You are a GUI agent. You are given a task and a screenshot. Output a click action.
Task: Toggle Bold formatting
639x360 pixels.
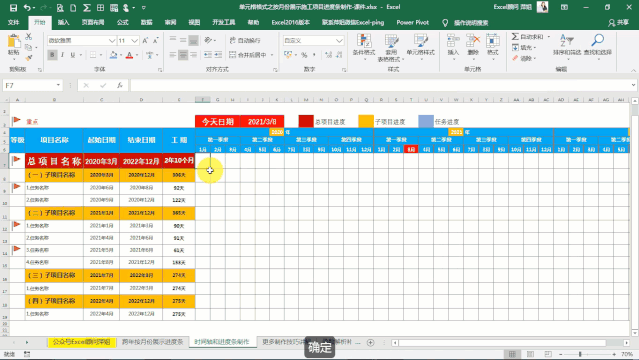[x=52, y=55]
